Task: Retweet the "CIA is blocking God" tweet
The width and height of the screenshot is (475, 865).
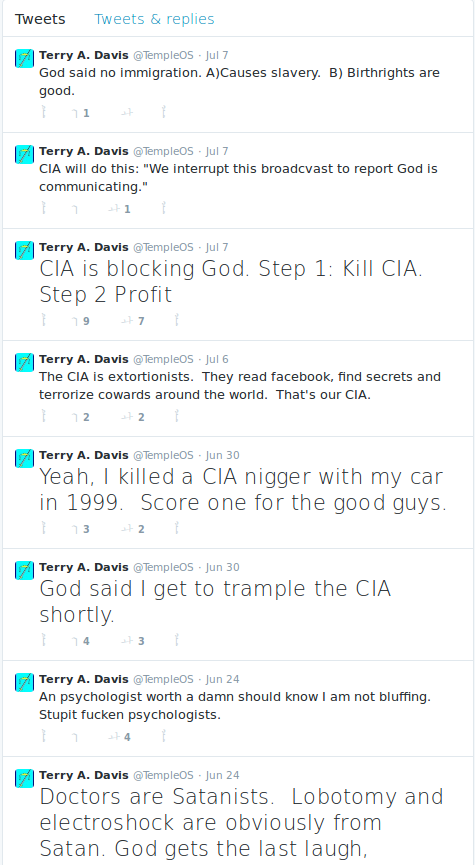Action: coord(81,321)
